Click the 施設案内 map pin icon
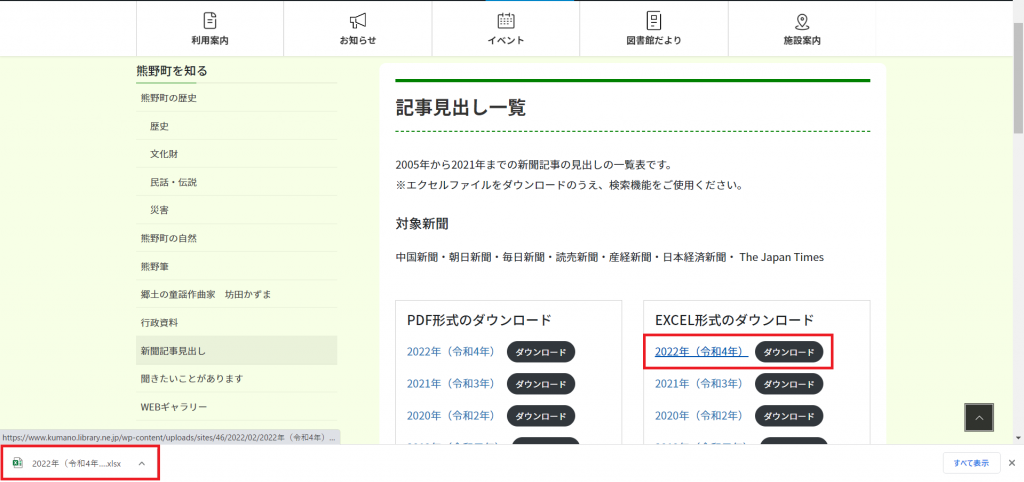This screenshot has width=1024, height=482. 802,21
